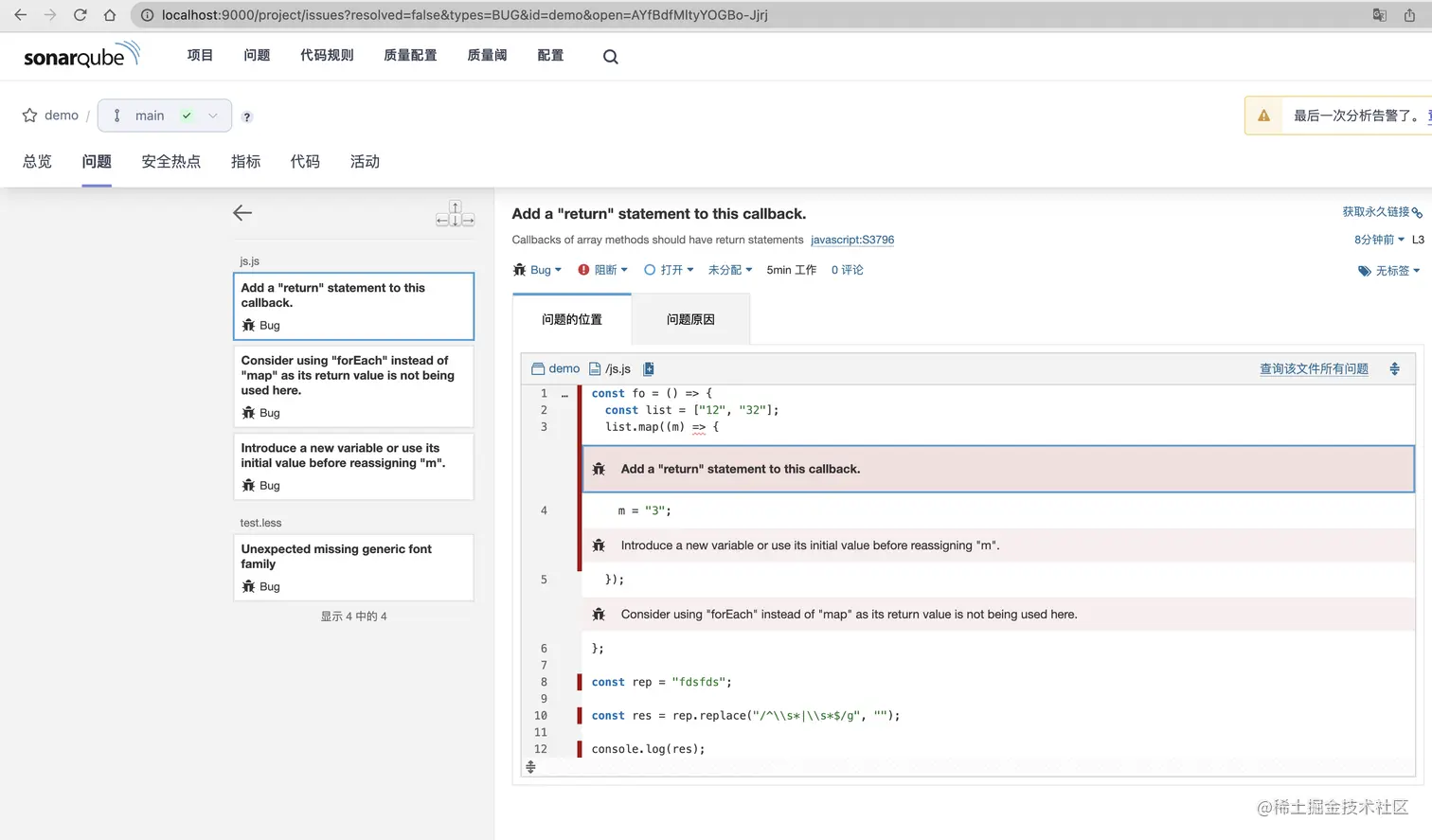Click the /js.js file name in file header
The width and height of the screenshot is (1432, 840).
pyautogui.click(x=618, y=368)
